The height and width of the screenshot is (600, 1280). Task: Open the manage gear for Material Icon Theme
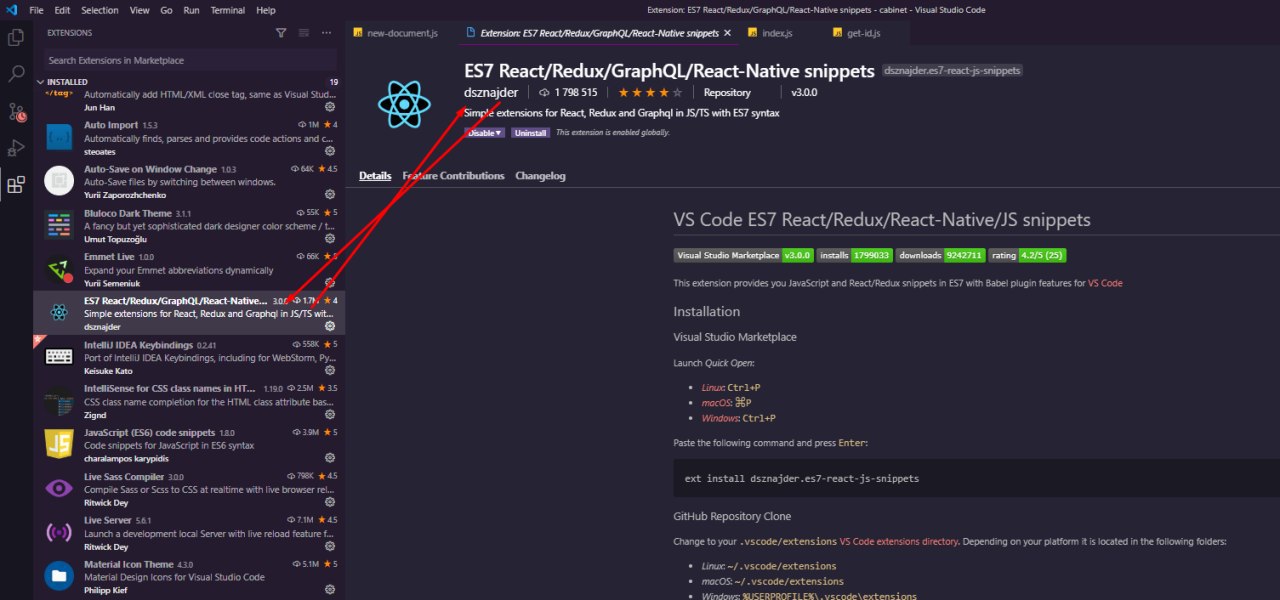coord(330,591)
